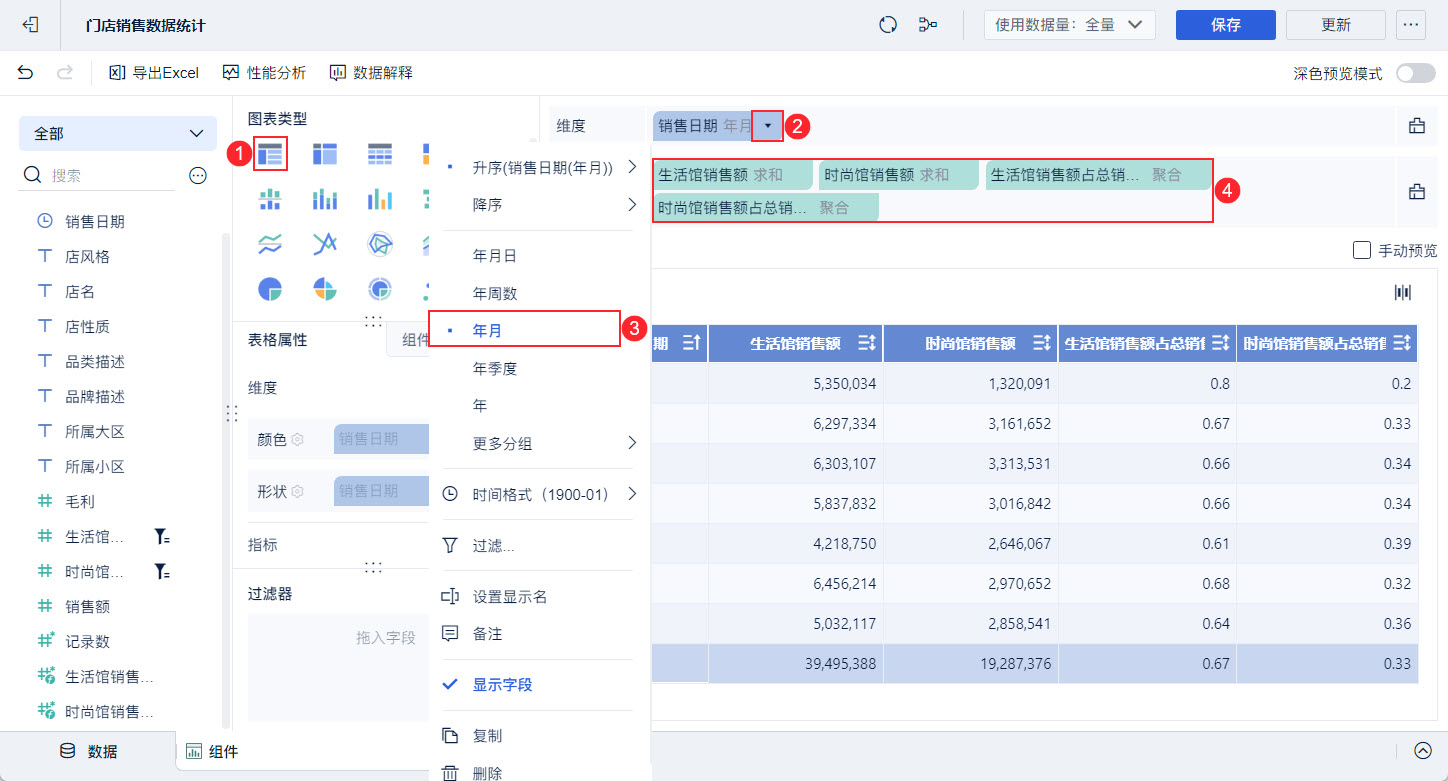Click the collapse arrow icon at bottom right
This screenshot has width=1448, height=781.
tap(1423, 751)
